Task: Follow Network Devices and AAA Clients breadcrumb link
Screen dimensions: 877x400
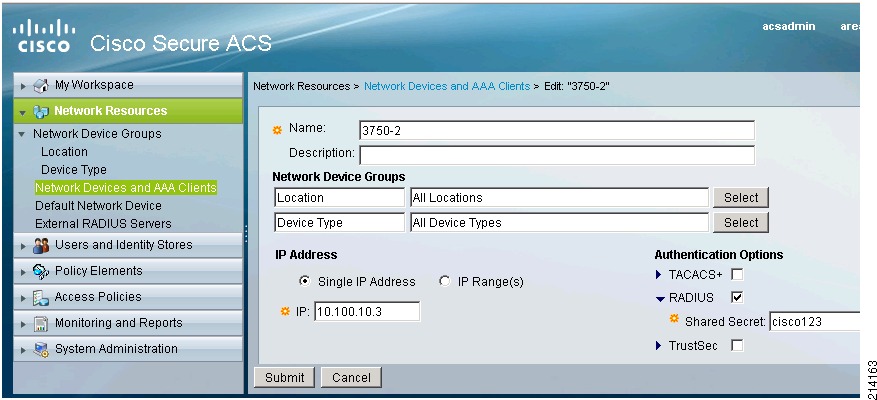Action: [x=447, y=86]
